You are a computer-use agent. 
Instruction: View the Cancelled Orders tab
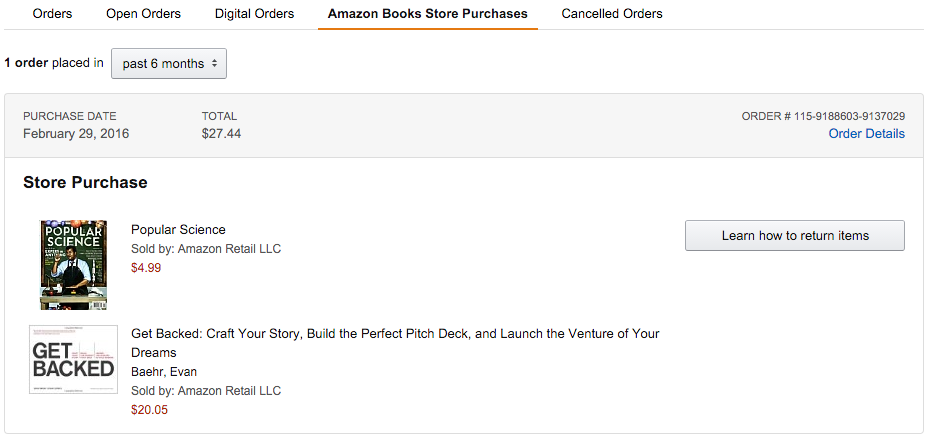coord(611,14)
